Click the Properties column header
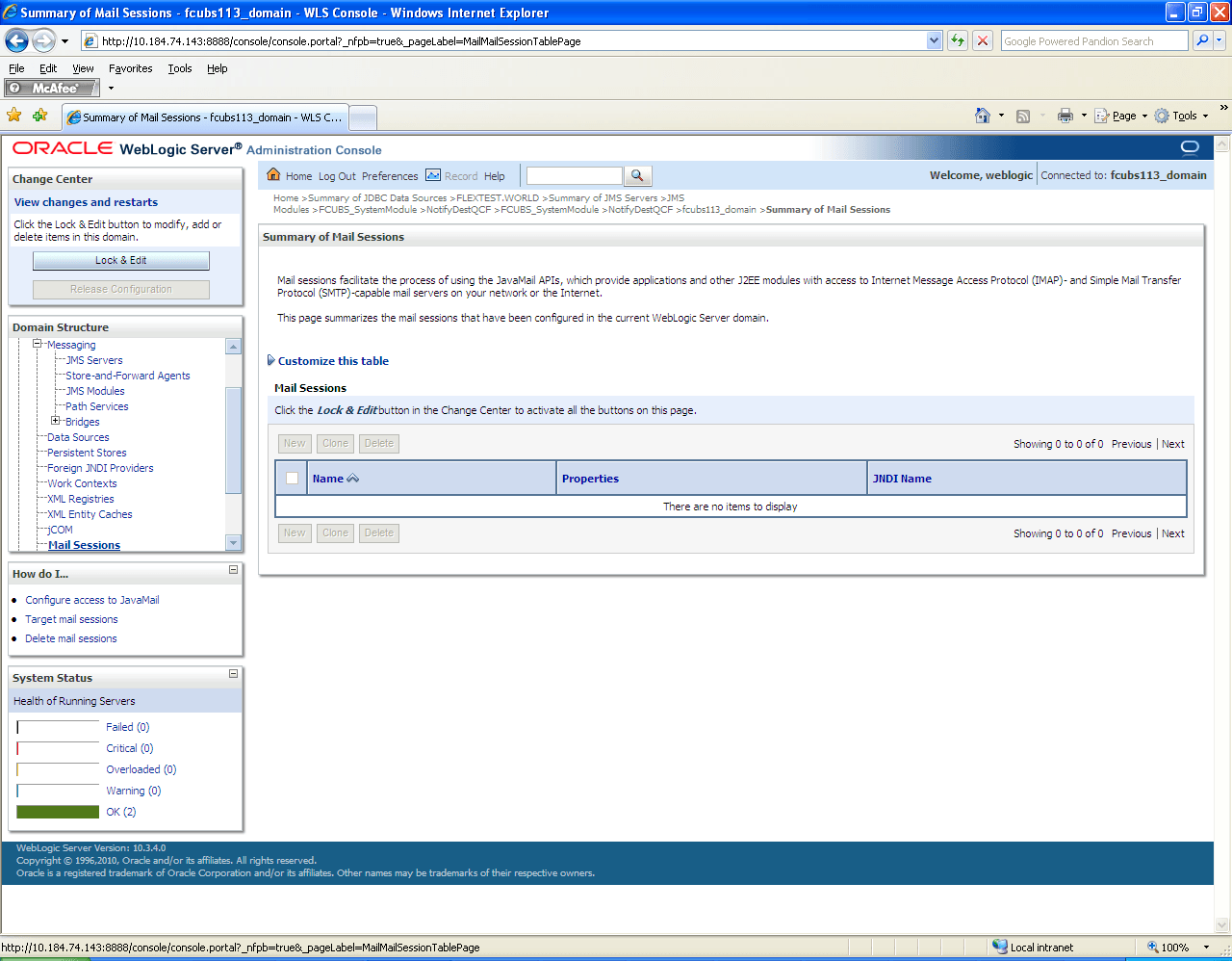 590,479
